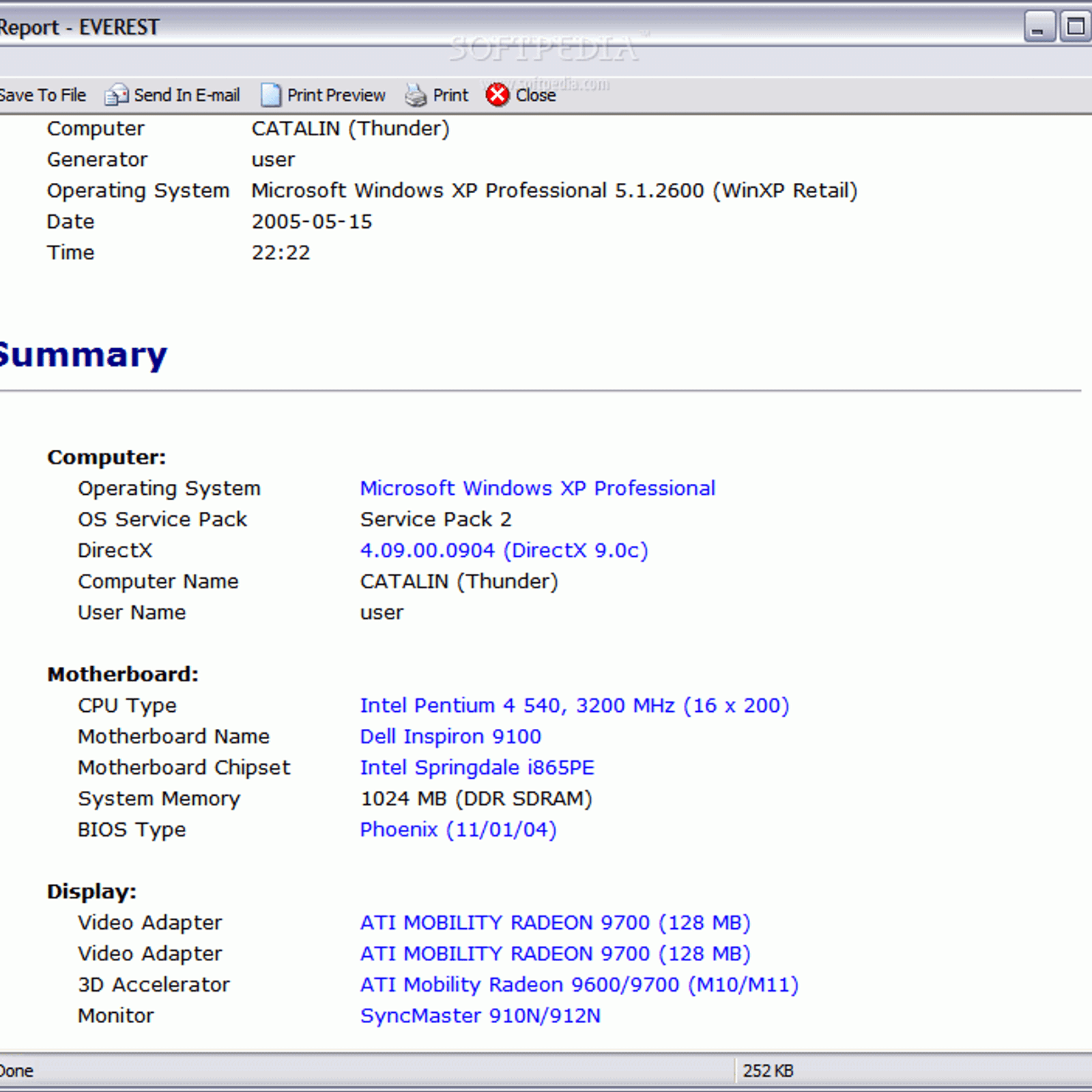The width and height of the screenshot is (1092, 1092).
Task: Click the Print printer icon
Action: click(x=415, y=95)
